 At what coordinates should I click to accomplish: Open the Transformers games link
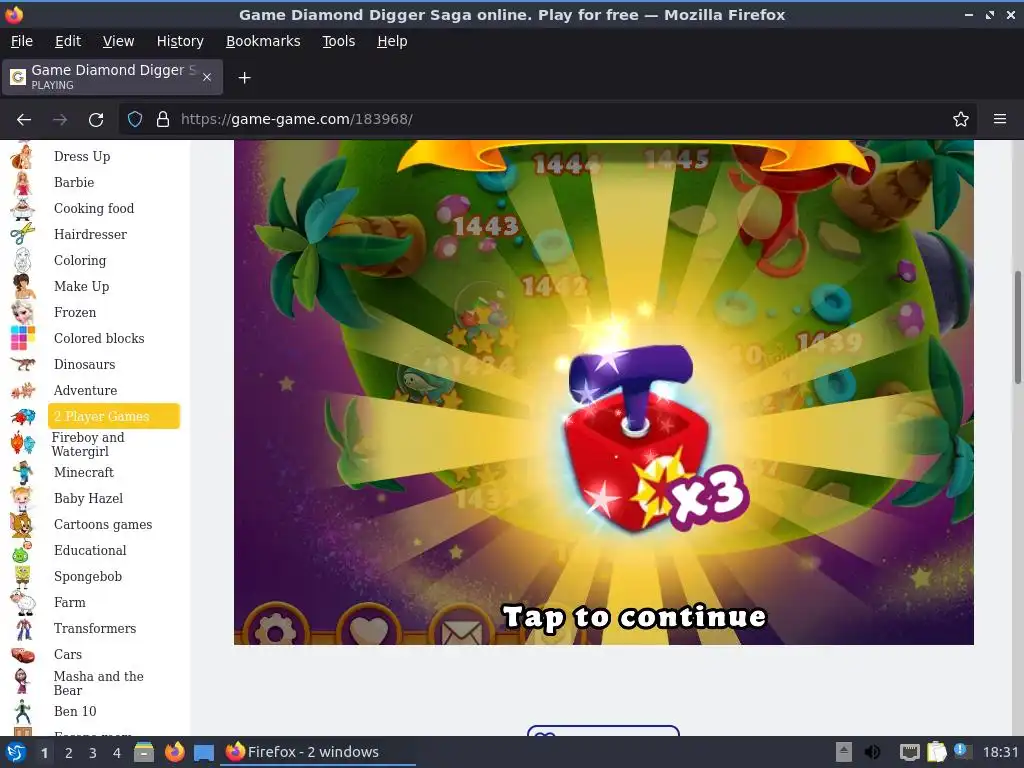pyautogui.click(x=95, y=628)
